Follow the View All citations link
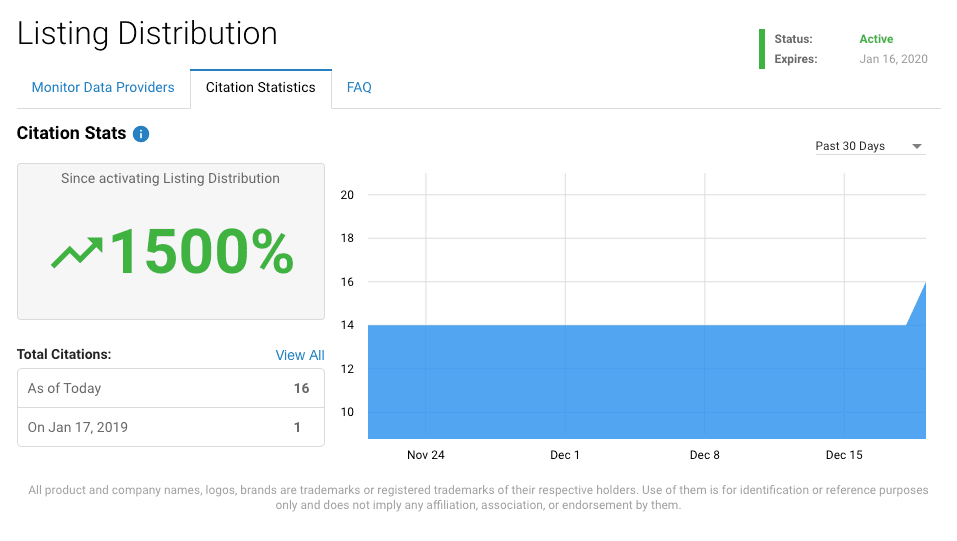This screenshot has width=957, height=541. point(300,355)
